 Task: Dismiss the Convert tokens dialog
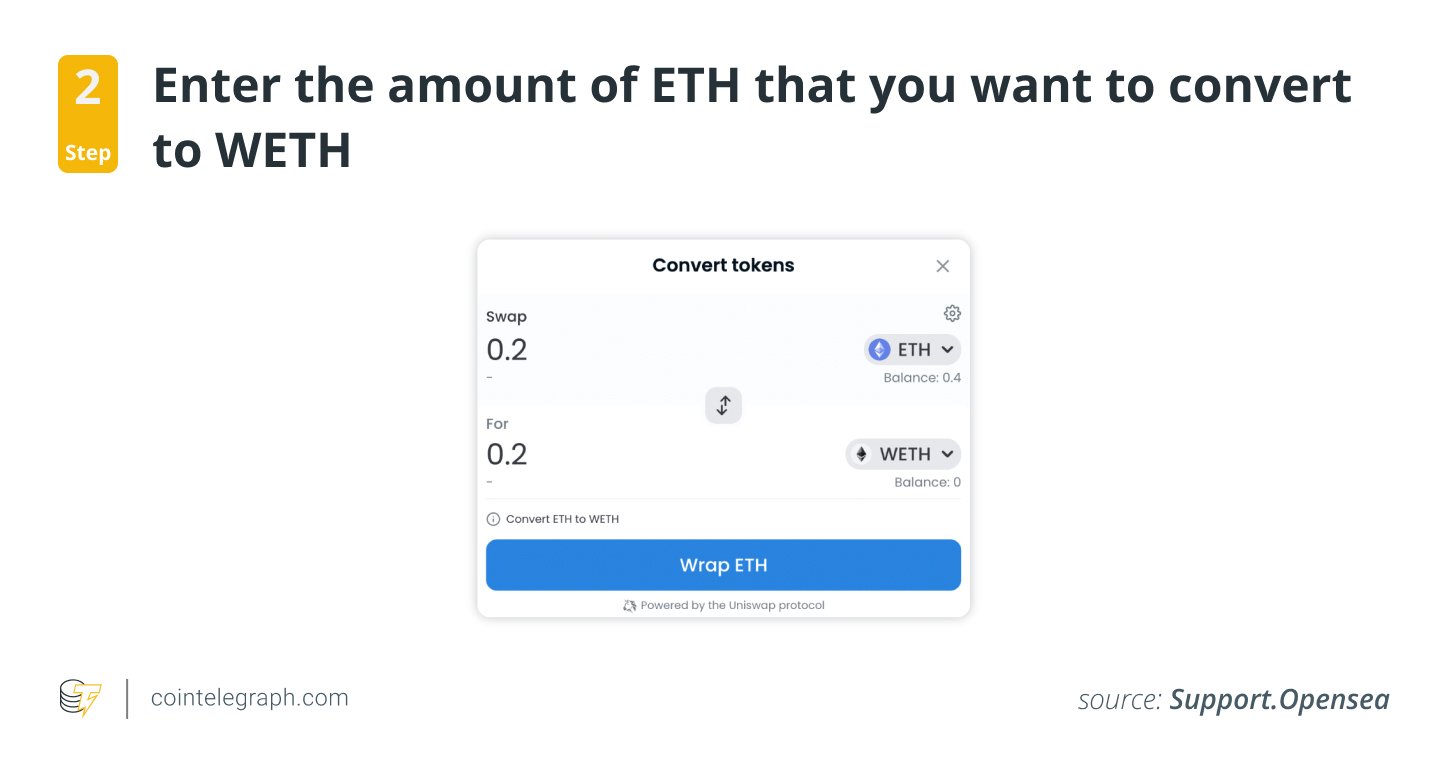[x=942, y=265]
